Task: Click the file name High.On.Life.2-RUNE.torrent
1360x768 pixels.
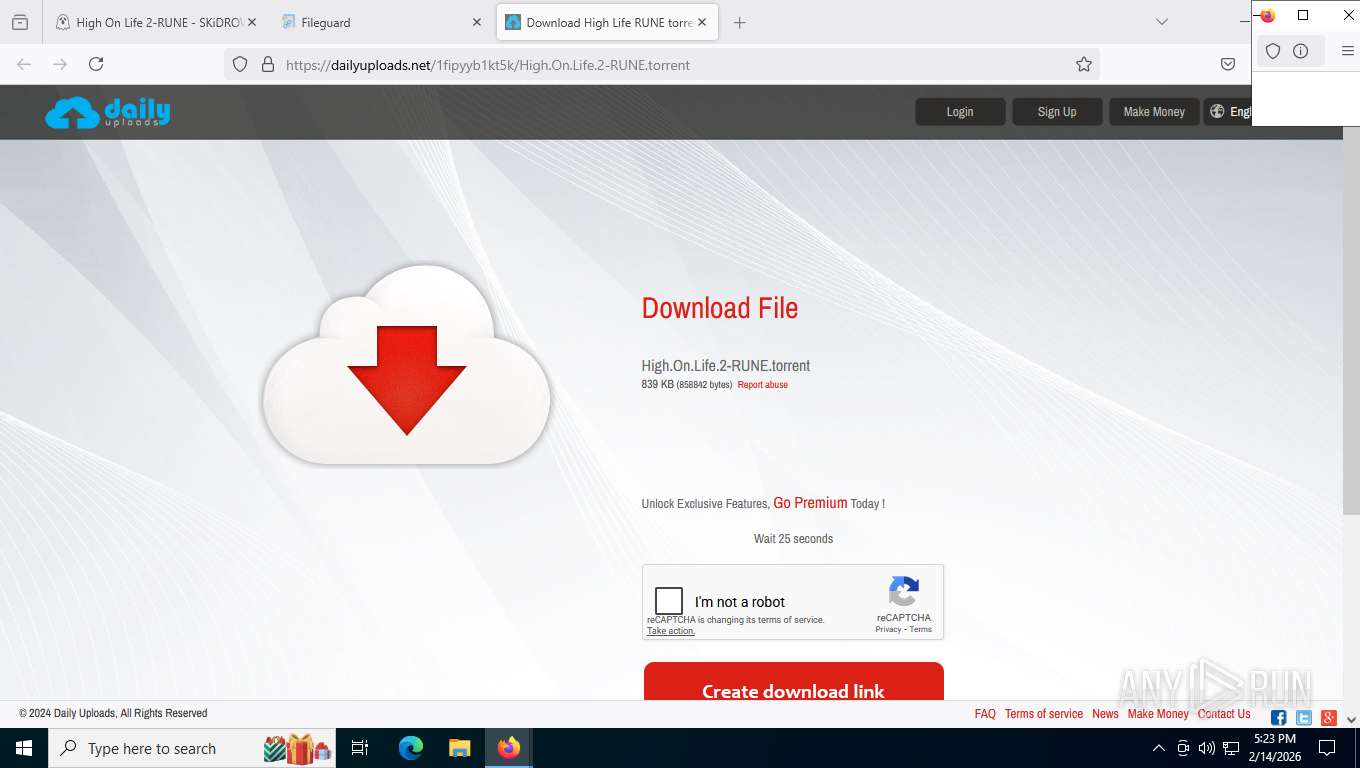Action: [726, 366]
